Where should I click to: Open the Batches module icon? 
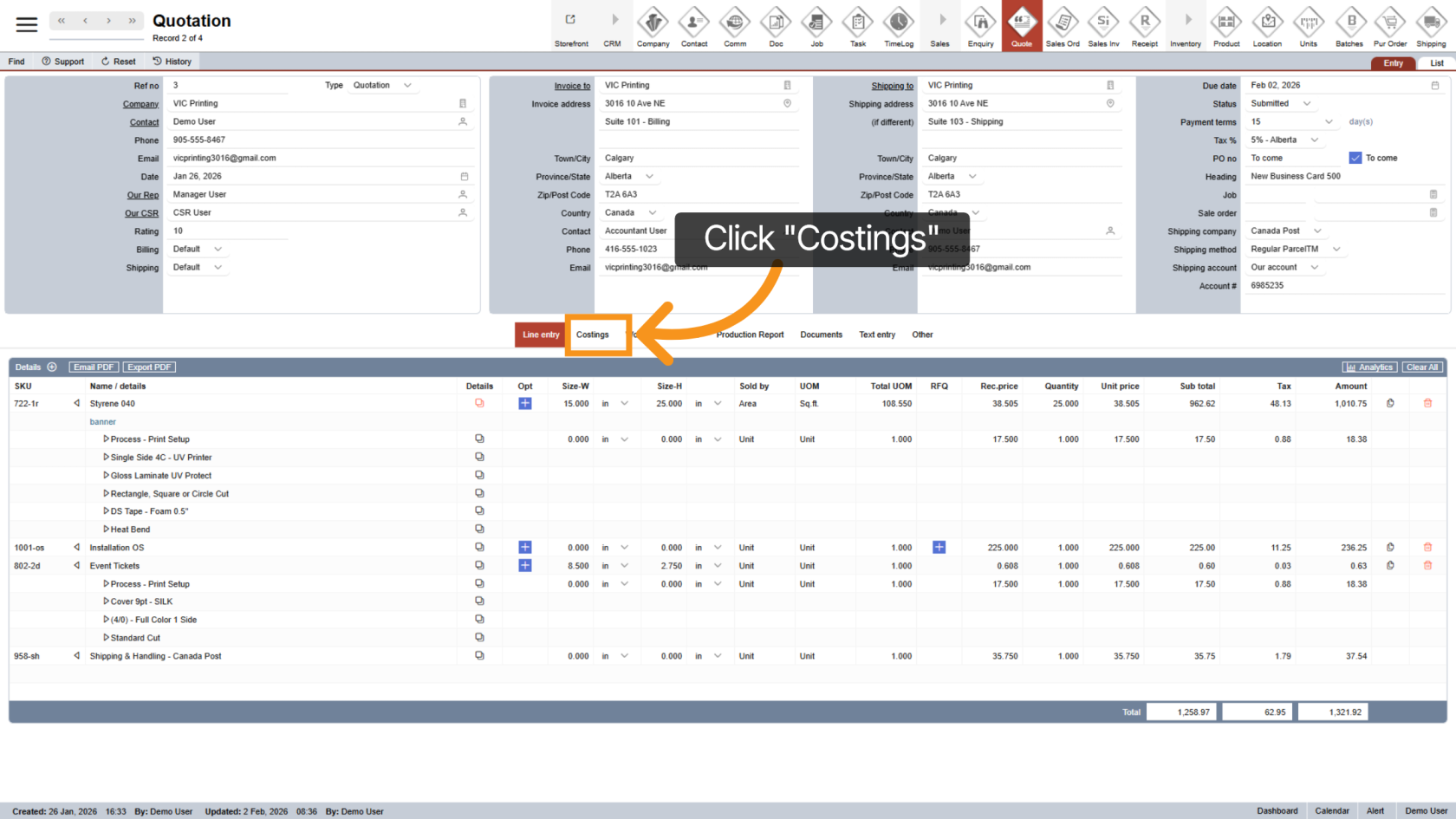(x=1349, y=26)
